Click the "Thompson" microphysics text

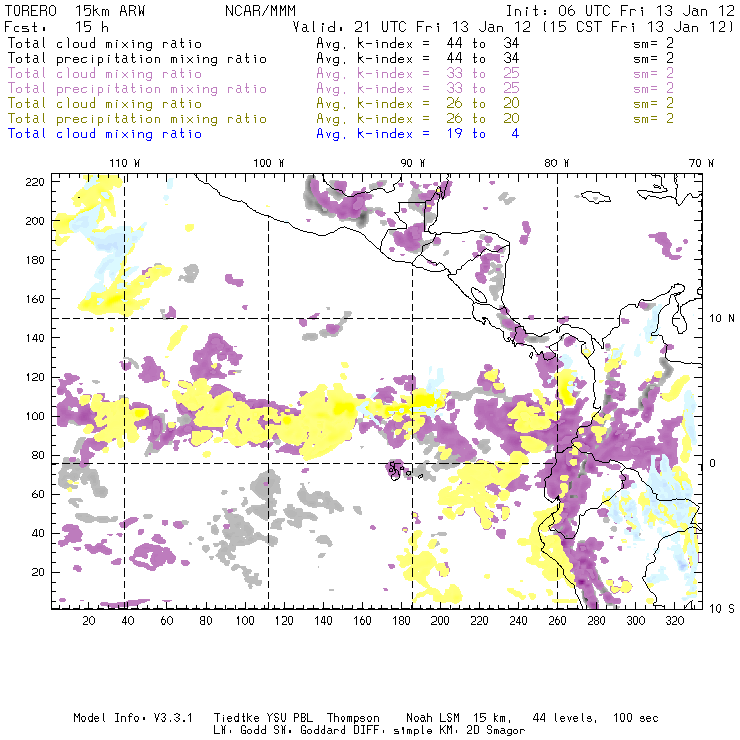pos(353,718)
